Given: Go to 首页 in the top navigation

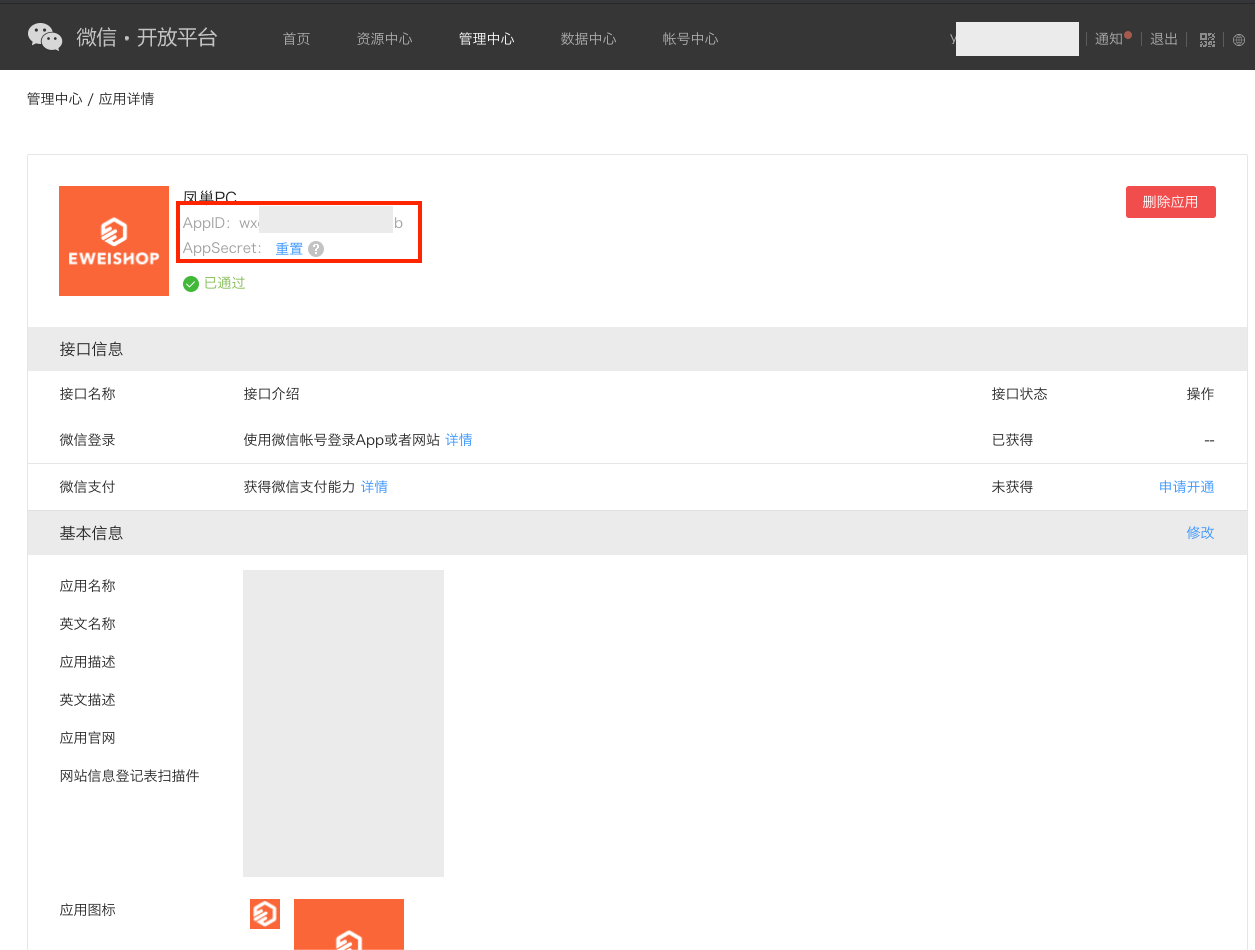Looking at the screenshot, I should [297, 39].
